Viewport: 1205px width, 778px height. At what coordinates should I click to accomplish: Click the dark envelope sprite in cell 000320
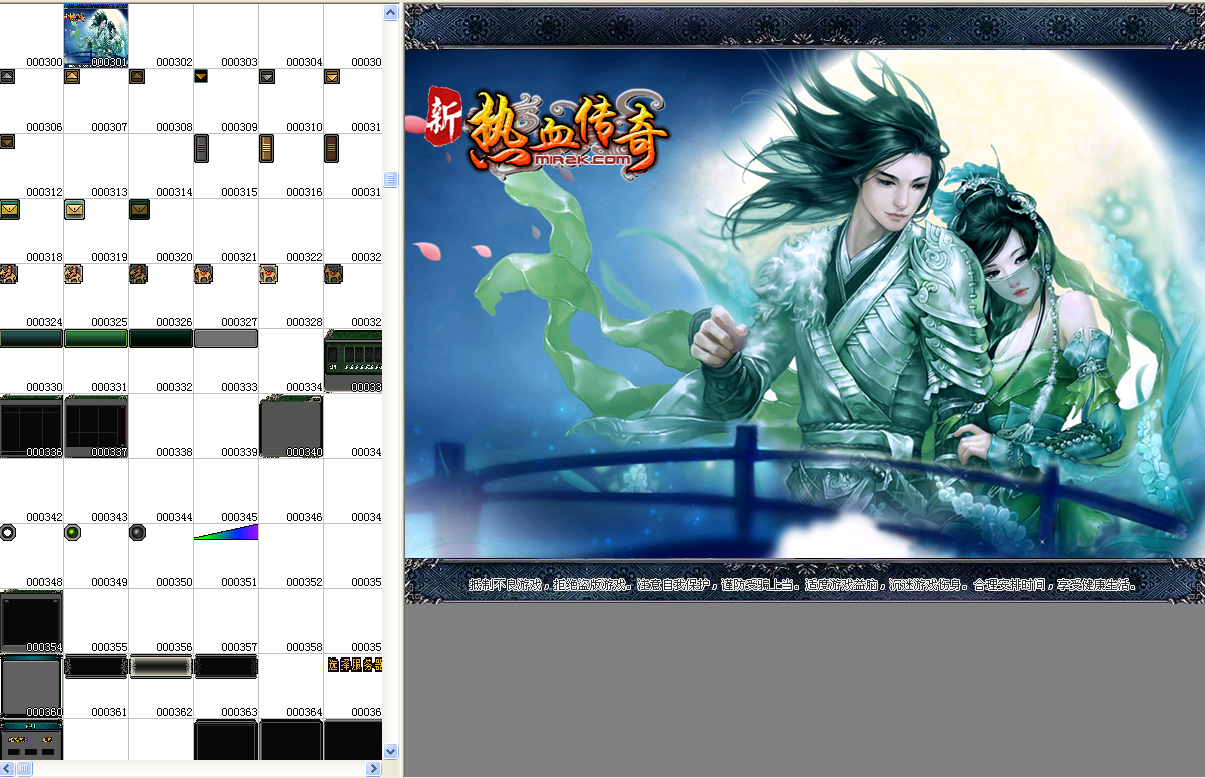[x=140, y=209]
